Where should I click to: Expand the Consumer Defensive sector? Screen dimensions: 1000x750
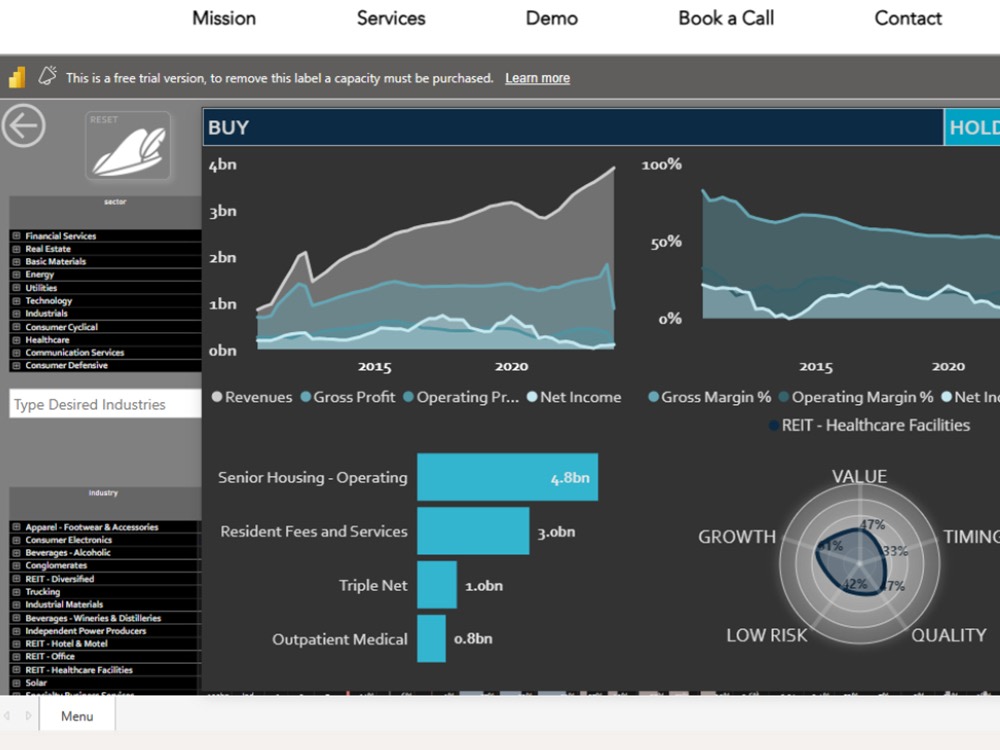[17, 365]
